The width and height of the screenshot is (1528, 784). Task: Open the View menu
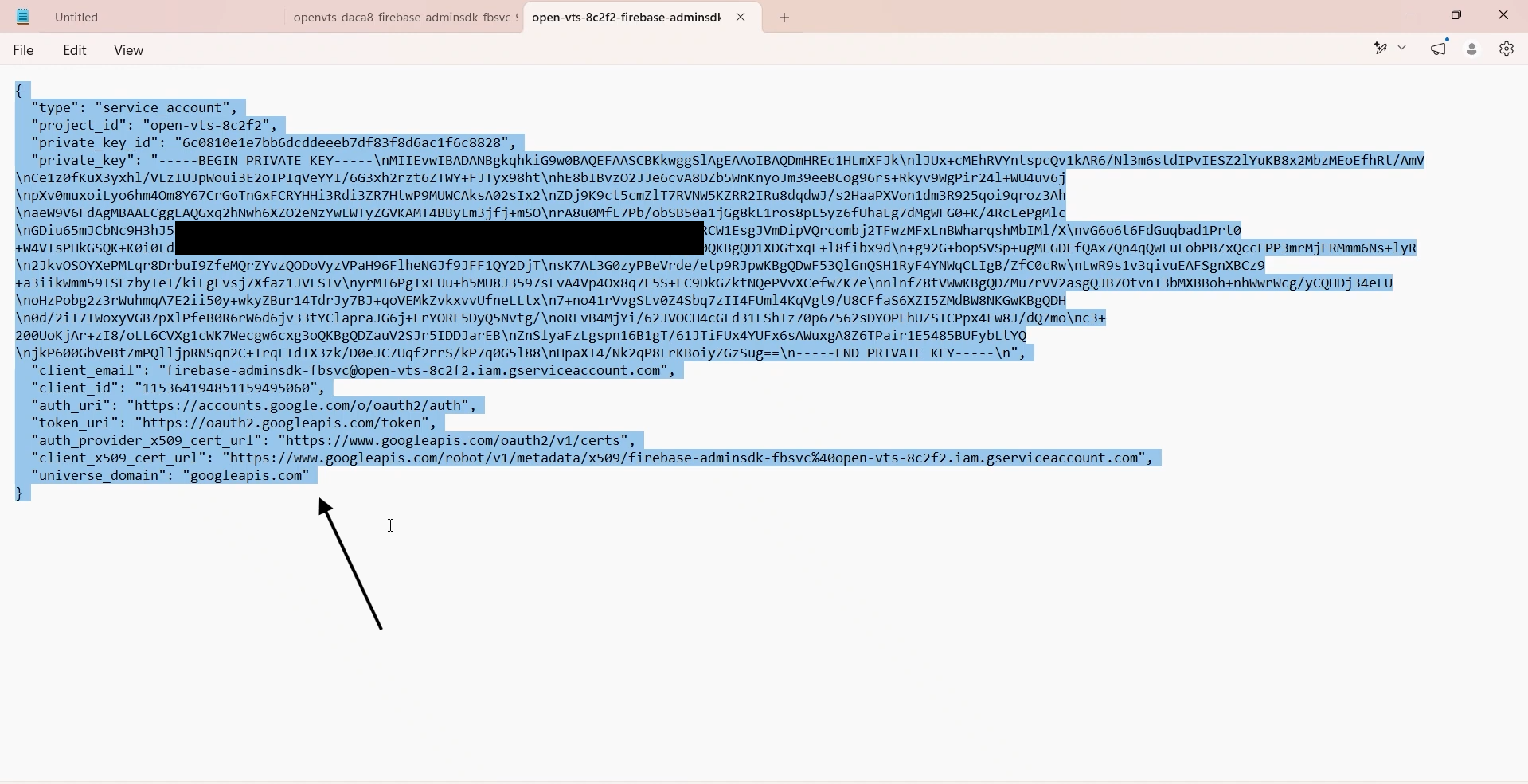tap(128, 50)
